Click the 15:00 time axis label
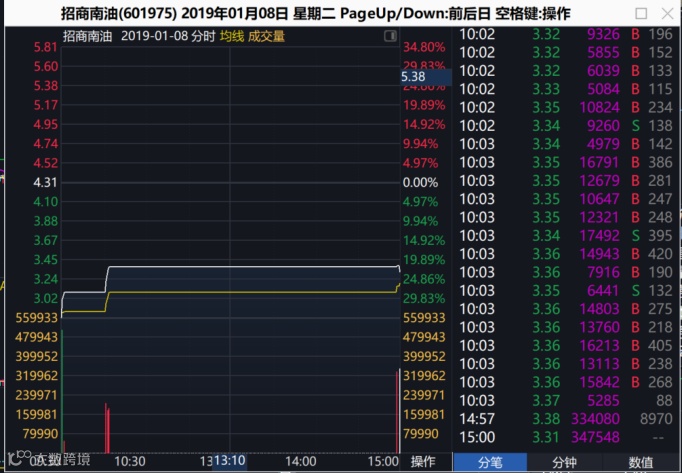Viewport: 682px width, 473px height. pos(383,461)
